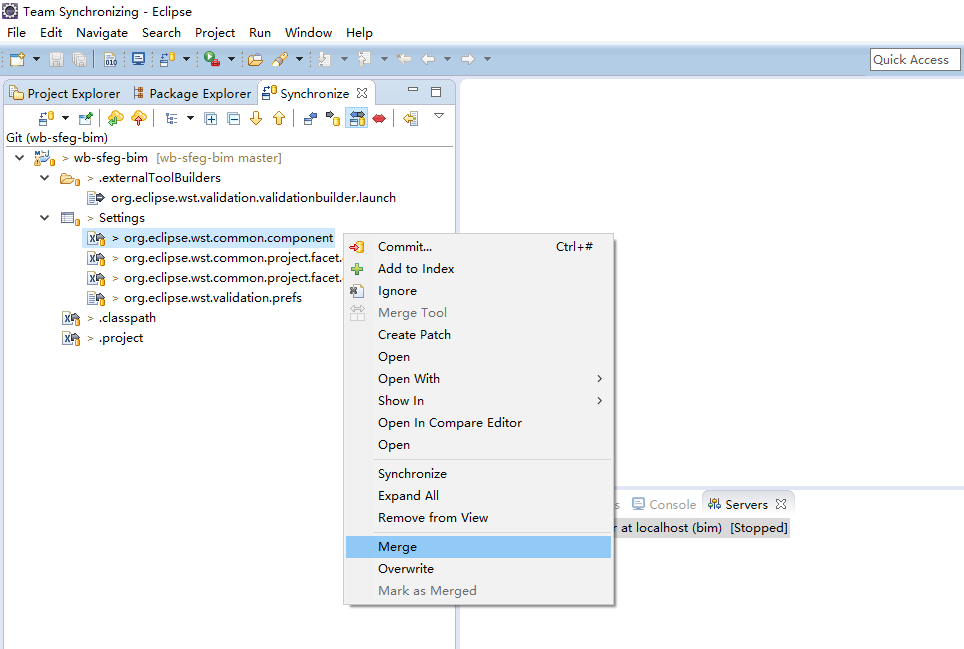Click the Pull cloud icon with green arrow
The image size is (964, 649).
(x=116, y=118)
